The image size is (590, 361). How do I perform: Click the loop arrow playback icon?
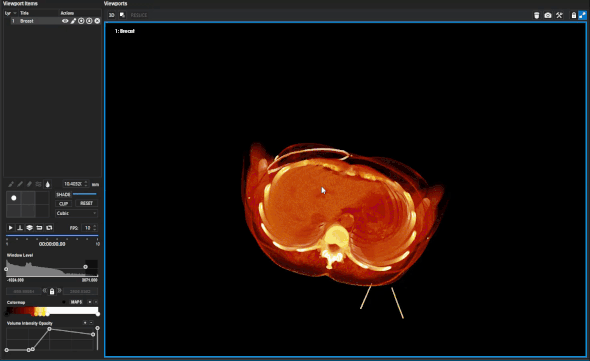coord(39,228)
